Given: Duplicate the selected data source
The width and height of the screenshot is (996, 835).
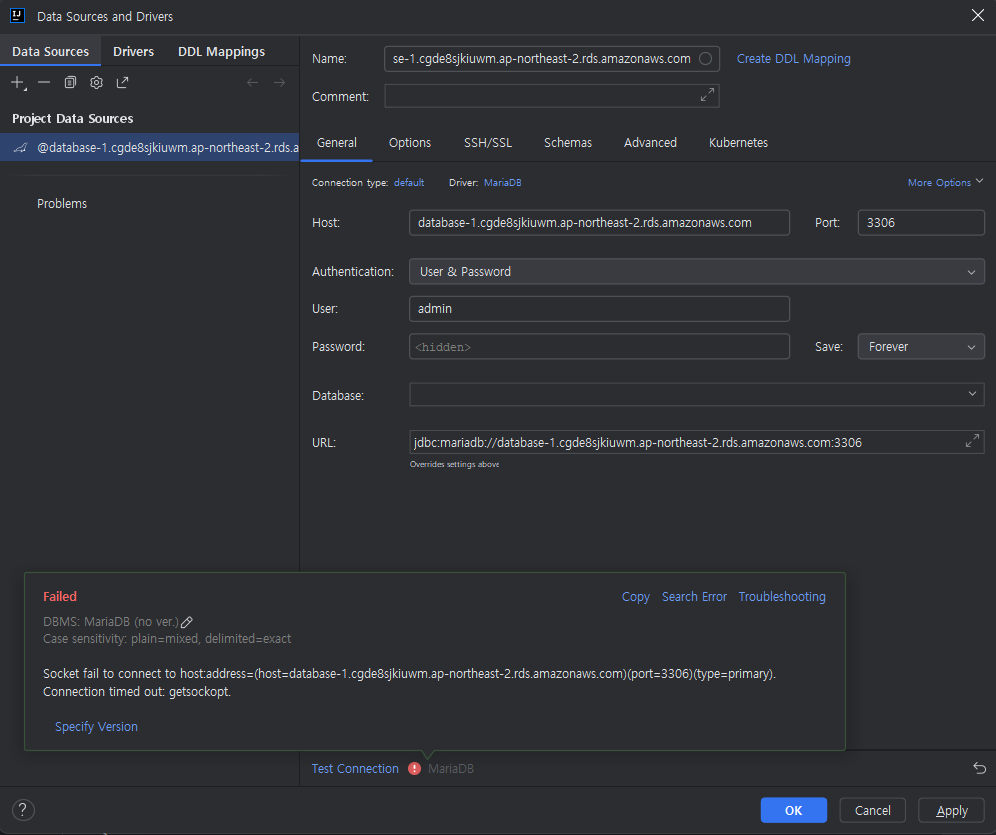Looking at the screenshot, I should pyautogui.click(x=70, y=83).
